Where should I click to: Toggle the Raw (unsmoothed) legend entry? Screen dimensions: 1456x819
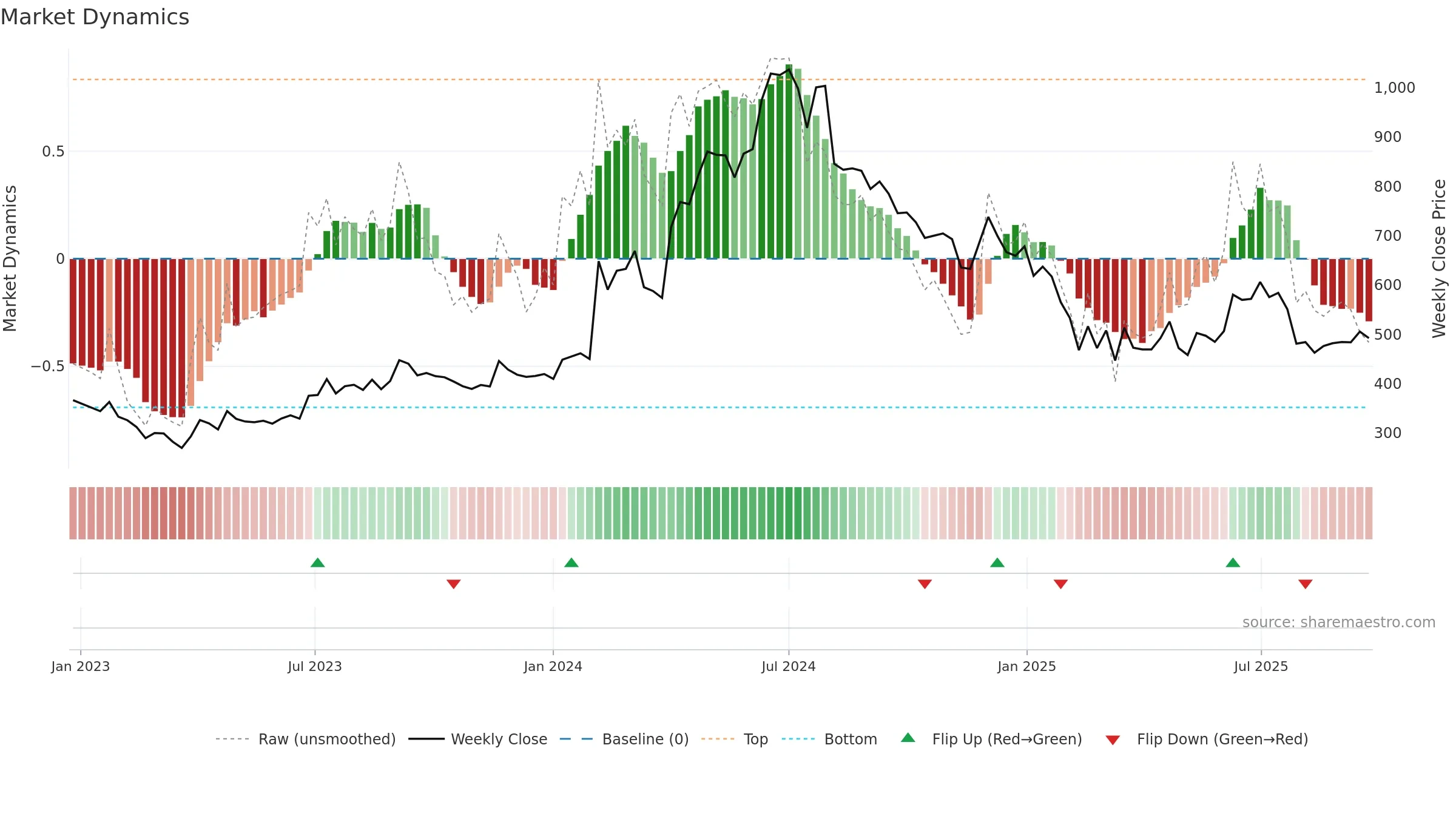coord(305,739)
